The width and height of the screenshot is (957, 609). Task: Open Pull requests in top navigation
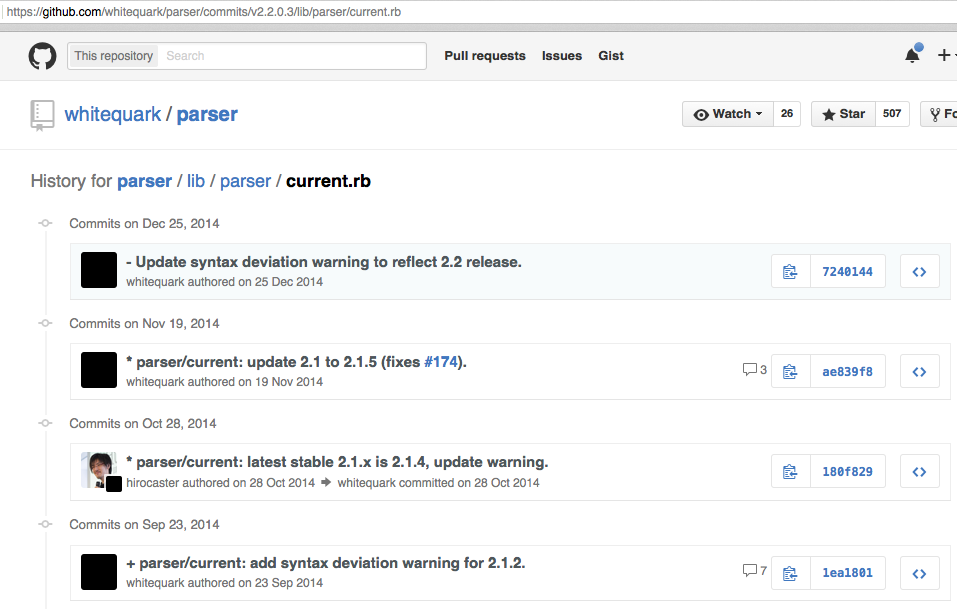pyautogui.click(x=484, y=56)
